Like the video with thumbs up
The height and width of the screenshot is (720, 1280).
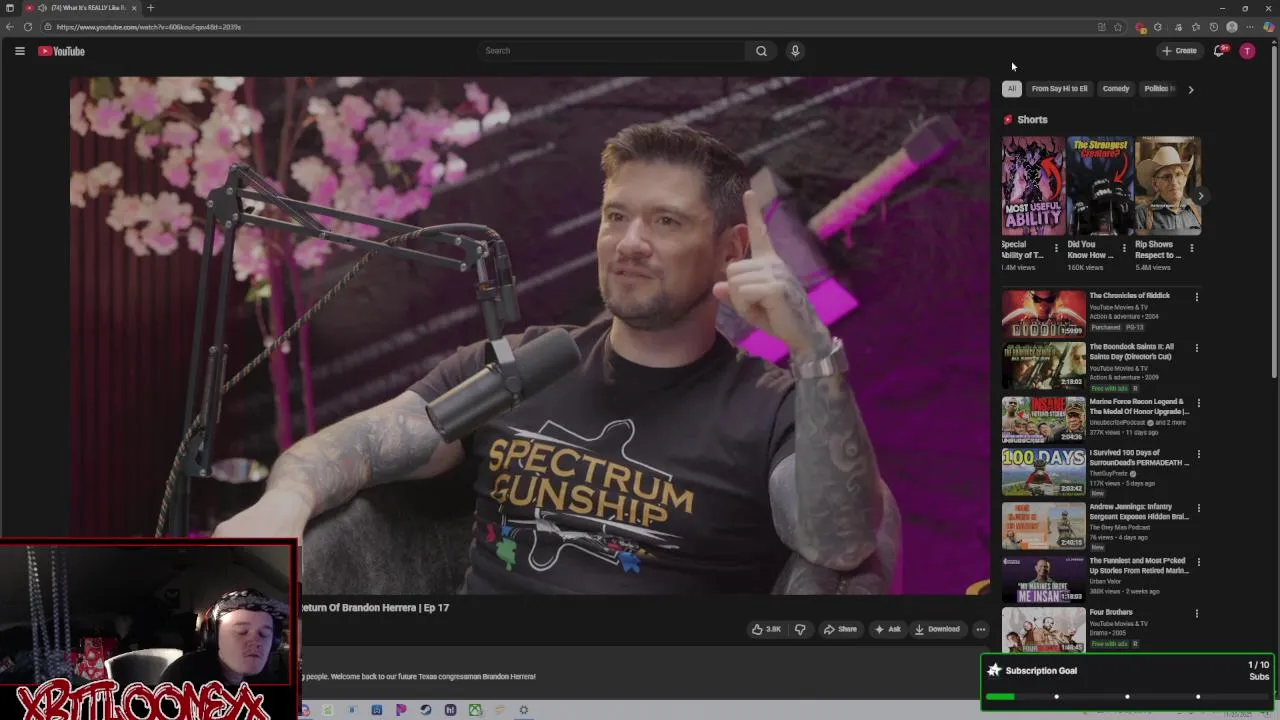pyautogui.click(x=766, y=629)
